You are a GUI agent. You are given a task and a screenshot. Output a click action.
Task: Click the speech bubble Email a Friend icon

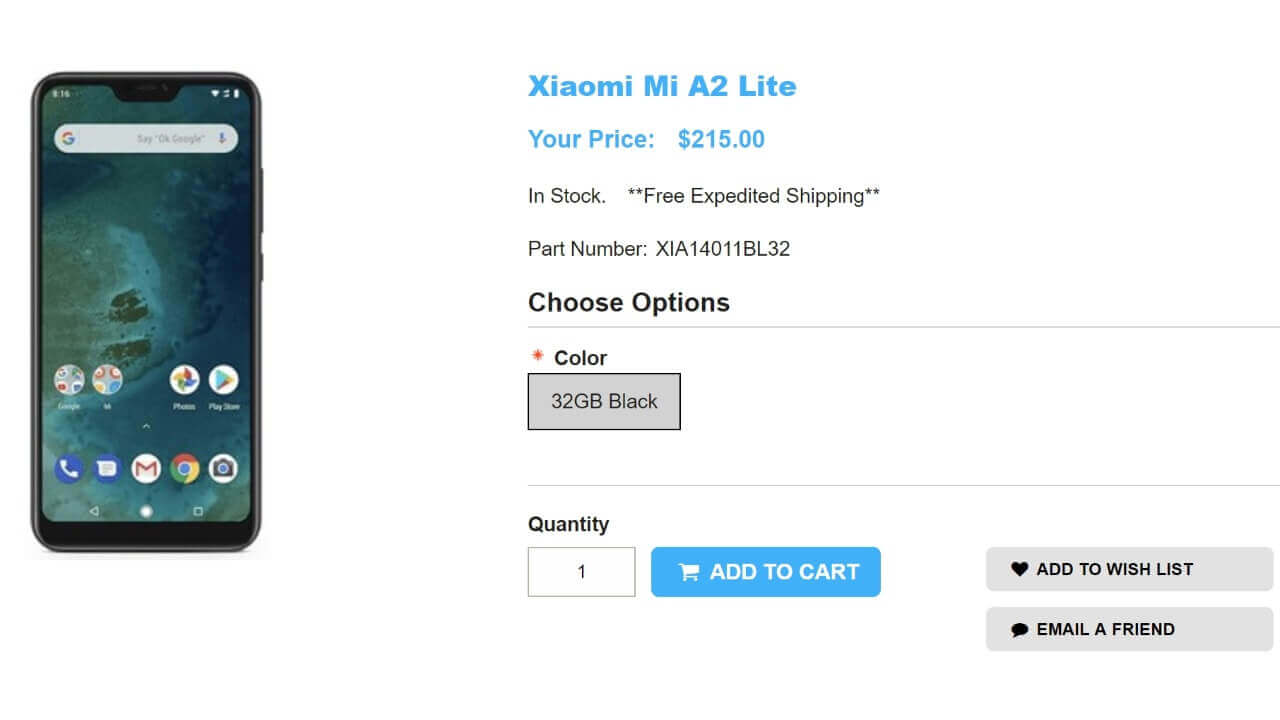pos(1019,630)
